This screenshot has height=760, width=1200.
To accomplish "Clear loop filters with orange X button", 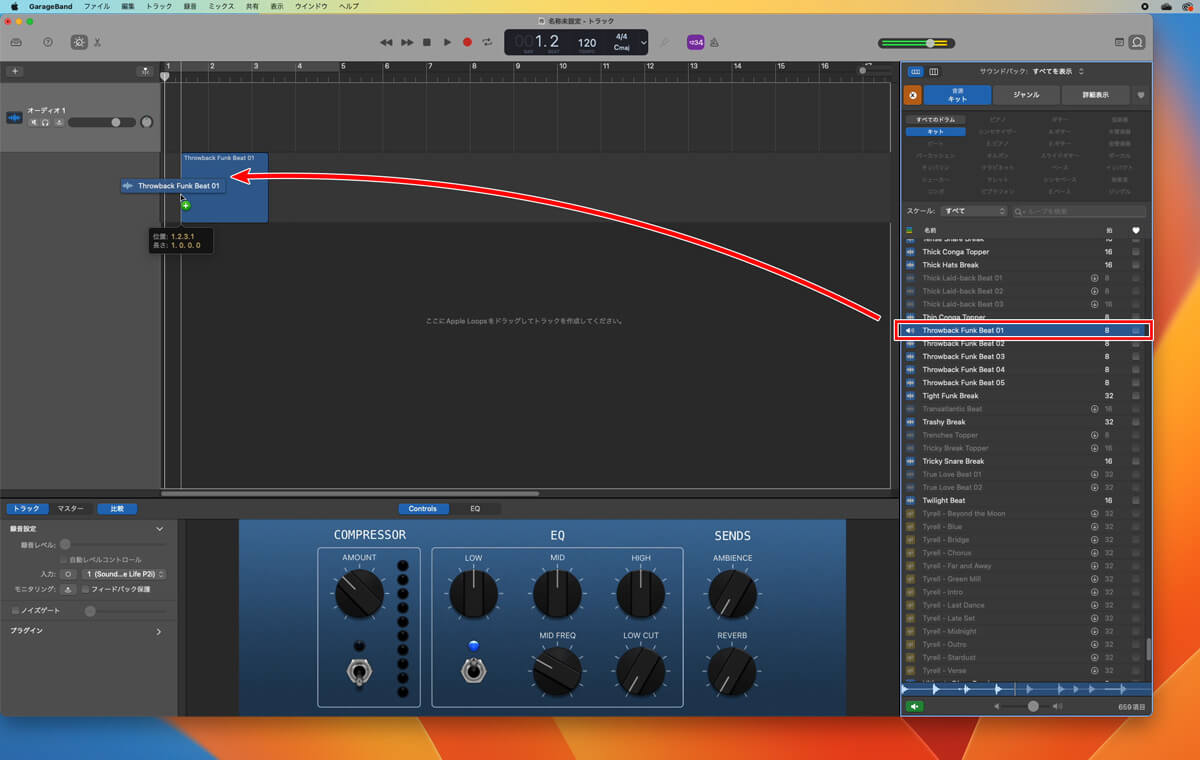I will [912, 95].
